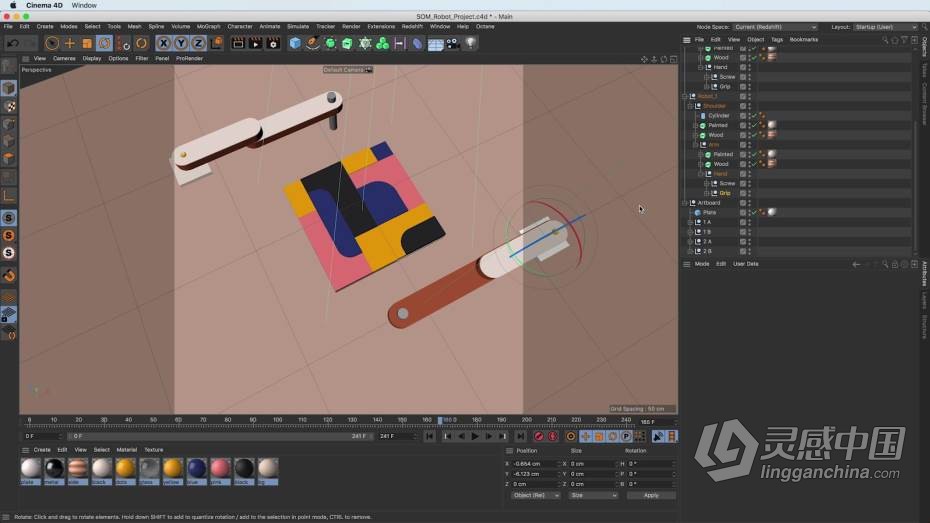The height and width of the screenshot is (523, 930).
Task: Click the green Extrude generator icon
Action: tap(348, 43)
